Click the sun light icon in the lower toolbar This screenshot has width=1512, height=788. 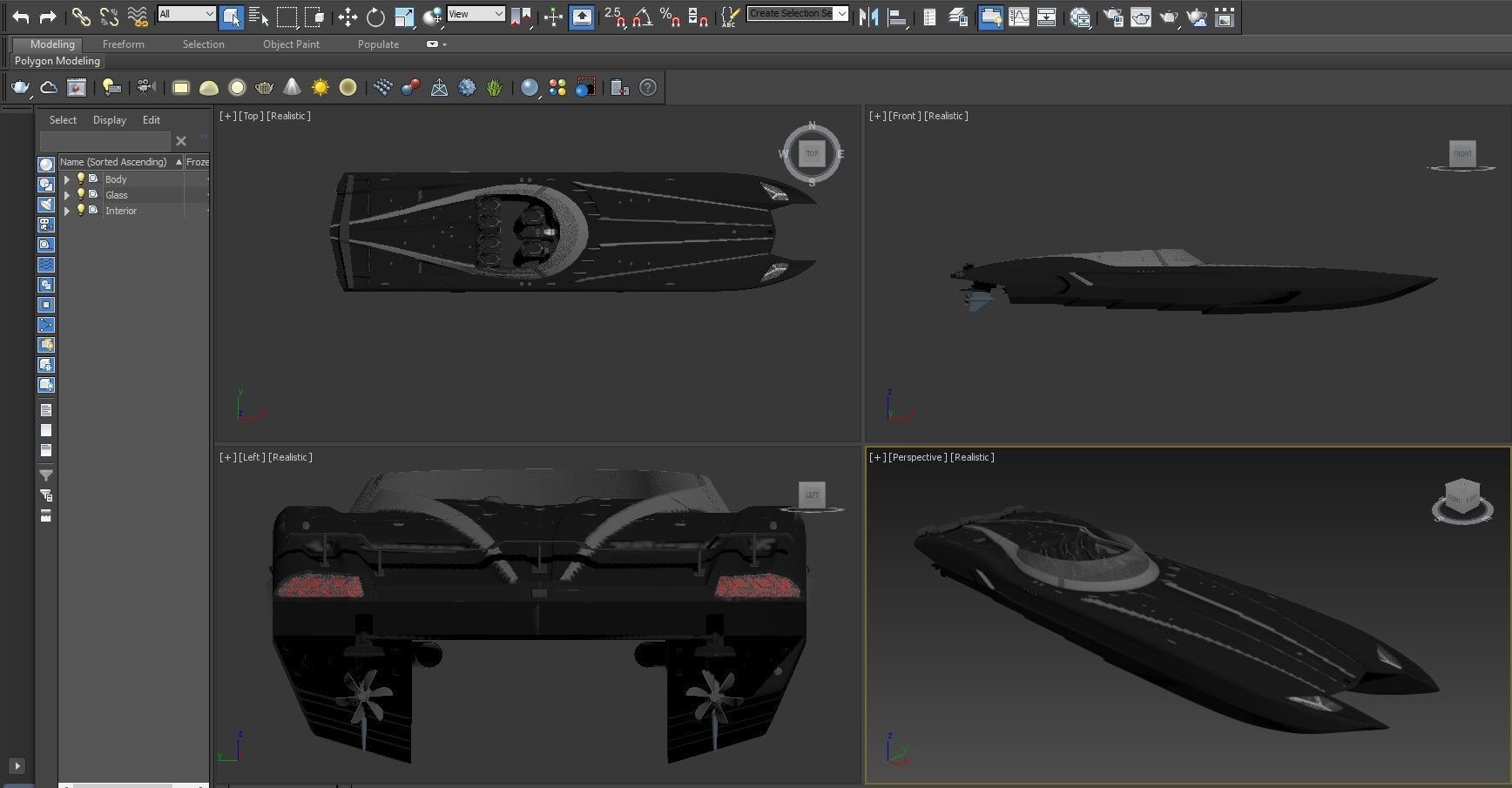pos(321,87)
